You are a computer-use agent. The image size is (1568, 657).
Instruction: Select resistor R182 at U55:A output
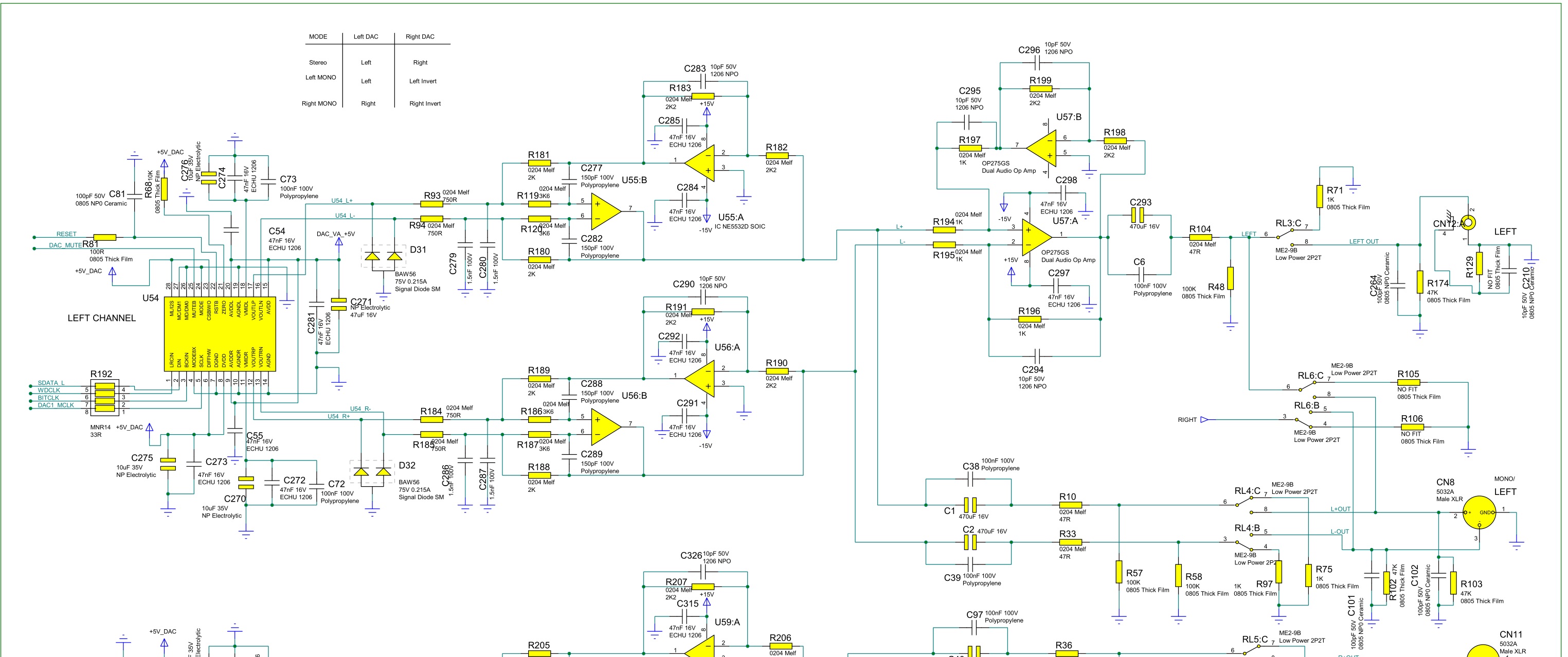777,156
